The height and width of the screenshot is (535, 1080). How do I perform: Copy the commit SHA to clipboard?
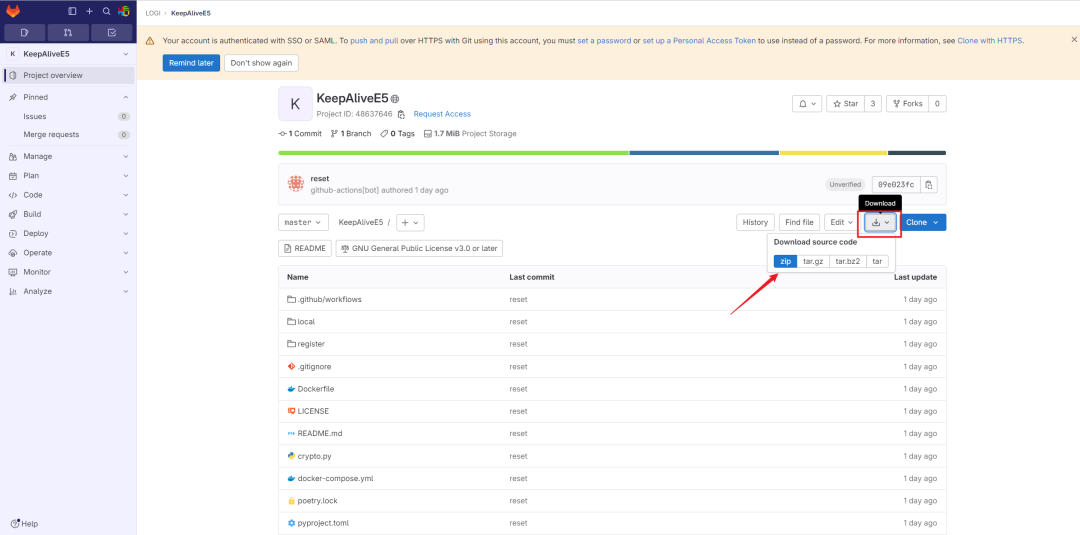click(x=929, y=185)
